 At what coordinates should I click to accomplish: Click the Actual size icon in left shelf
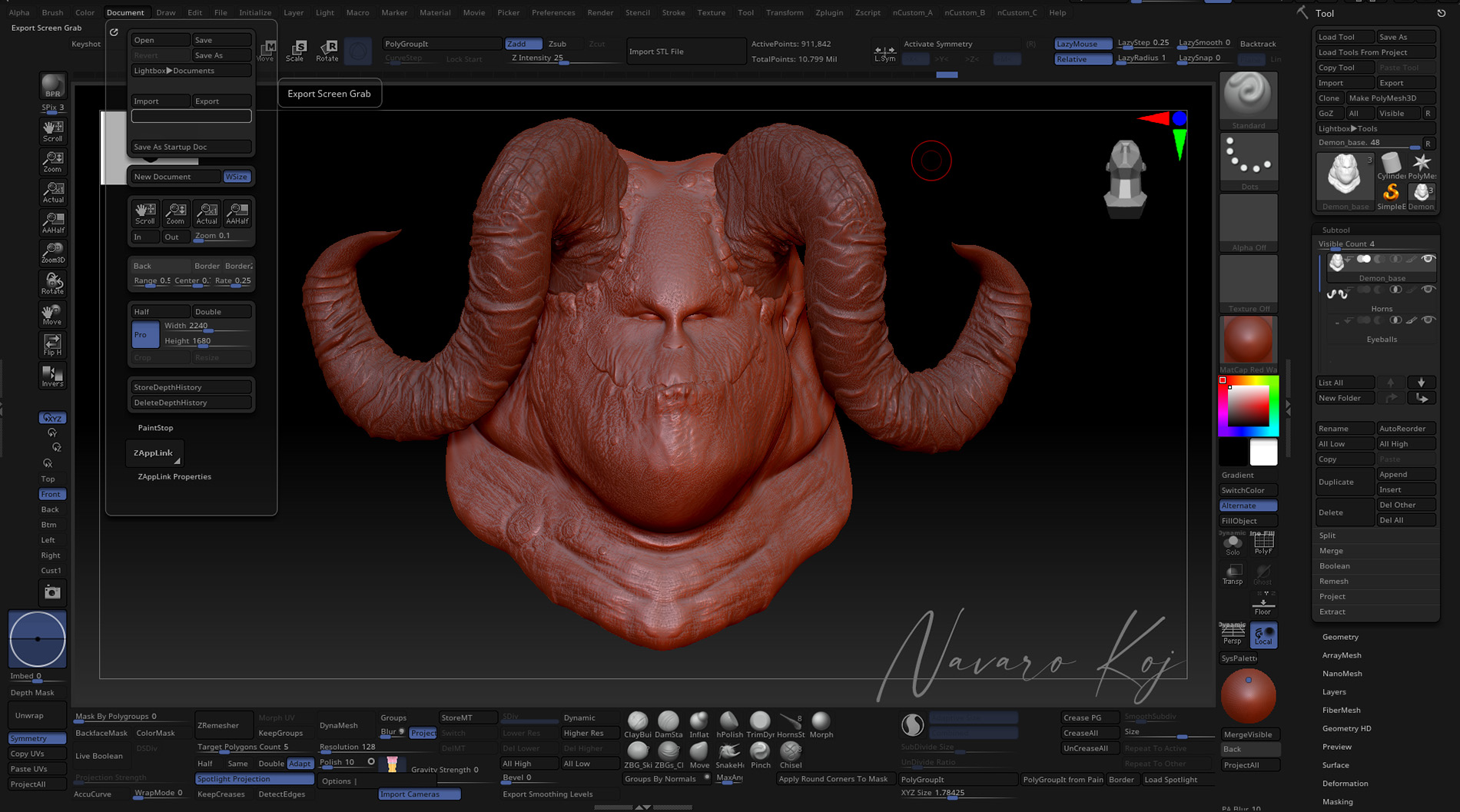52,192
